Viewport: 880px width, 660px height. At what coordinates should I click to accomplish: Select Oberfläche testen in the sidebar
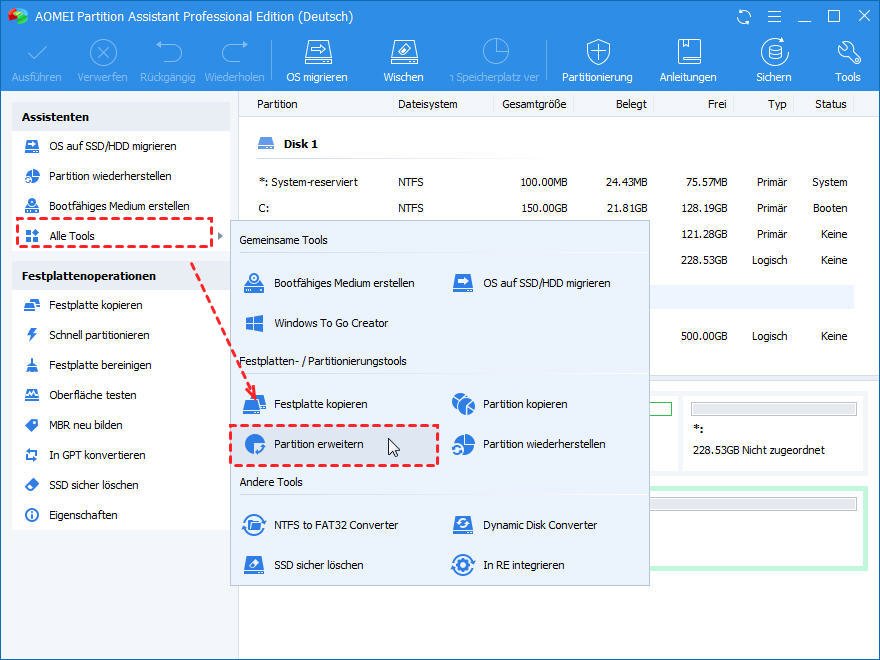coord(93,395)
